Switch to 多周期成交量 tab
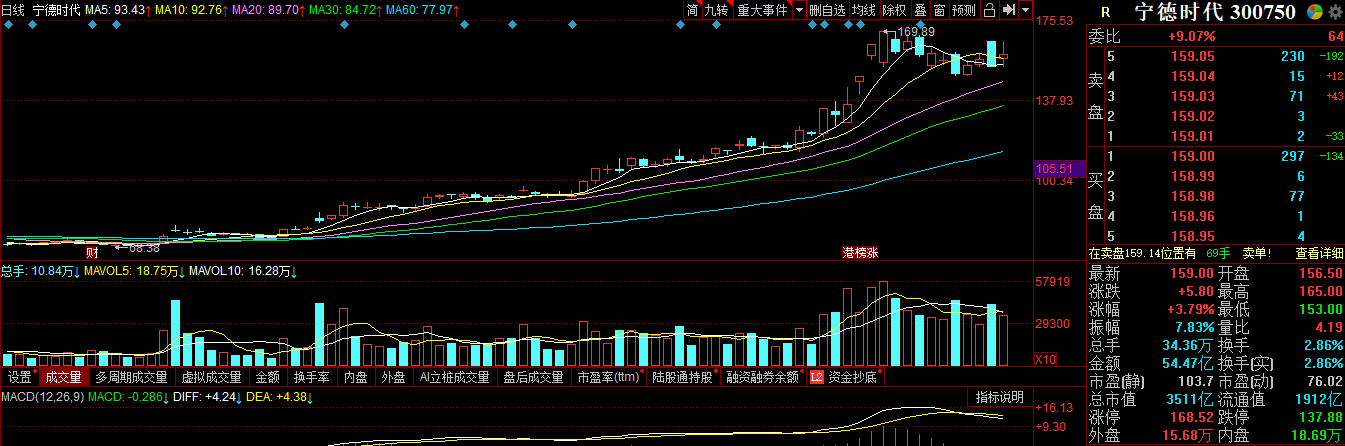The width and height of the screenshot is (1345, 446). pyautogui.click(x=131, y=377)
